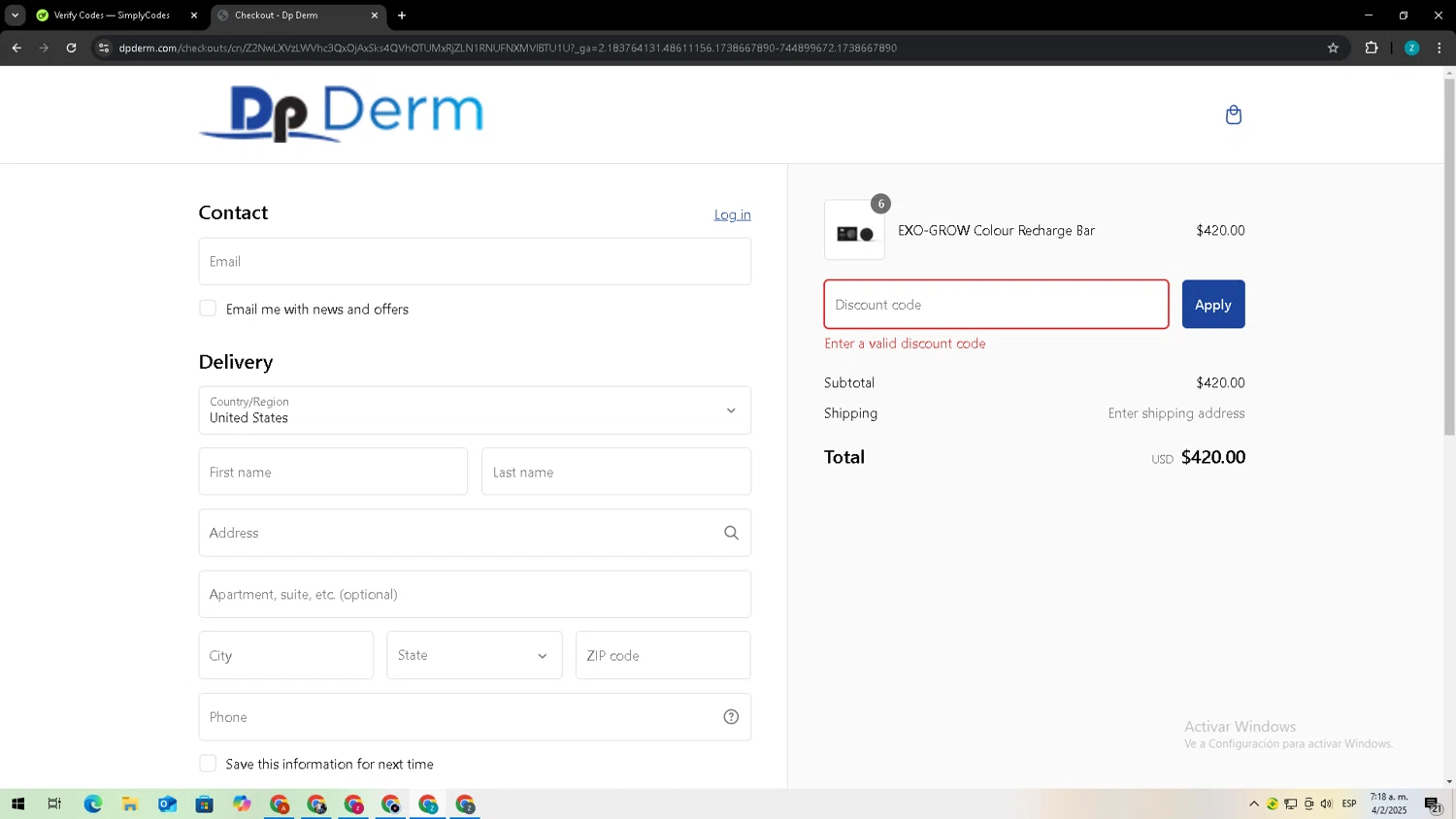Open Microsoft Store from the taskbar

click(x=204, y=804)
